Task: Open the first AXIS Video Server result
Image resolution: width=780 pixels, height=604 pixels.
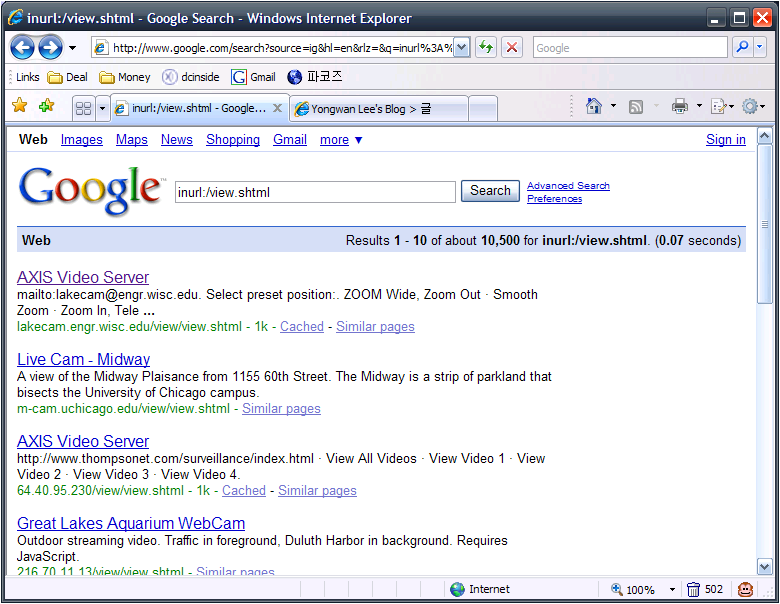Action: click(x=83, y=277)
